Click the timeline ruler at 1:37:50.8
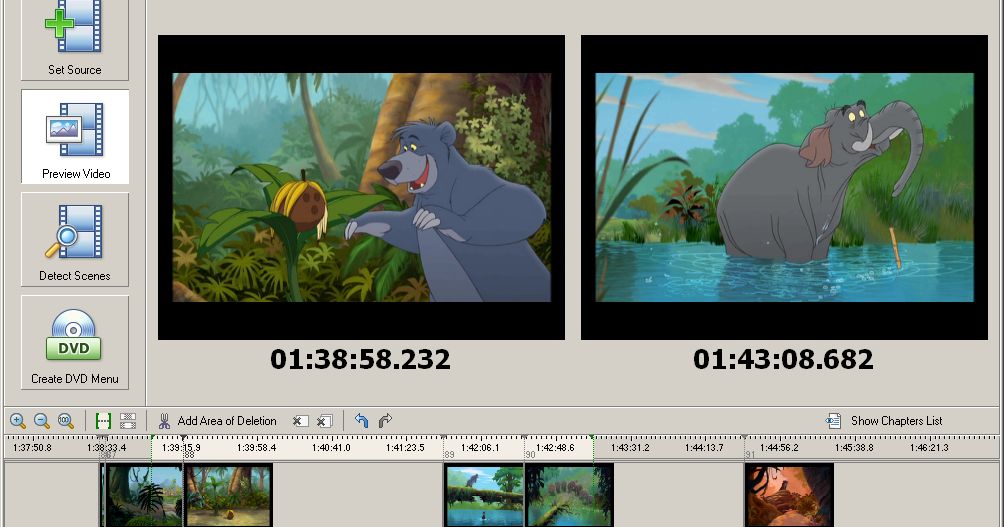Image resolution: width=1004 pixels, height=527 pixels. click(32, 448)
